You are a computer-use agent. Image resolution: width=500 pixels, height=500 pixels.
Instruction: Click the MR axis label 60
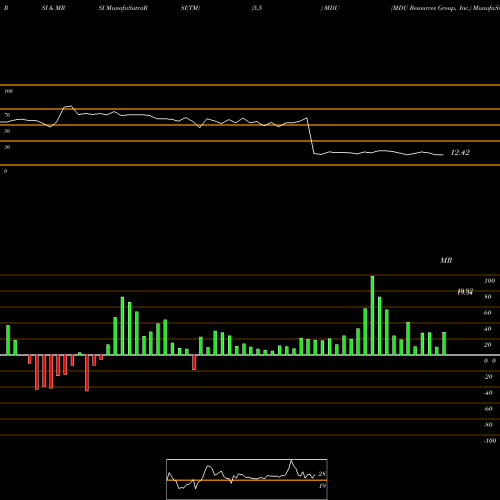pos(488,313)
